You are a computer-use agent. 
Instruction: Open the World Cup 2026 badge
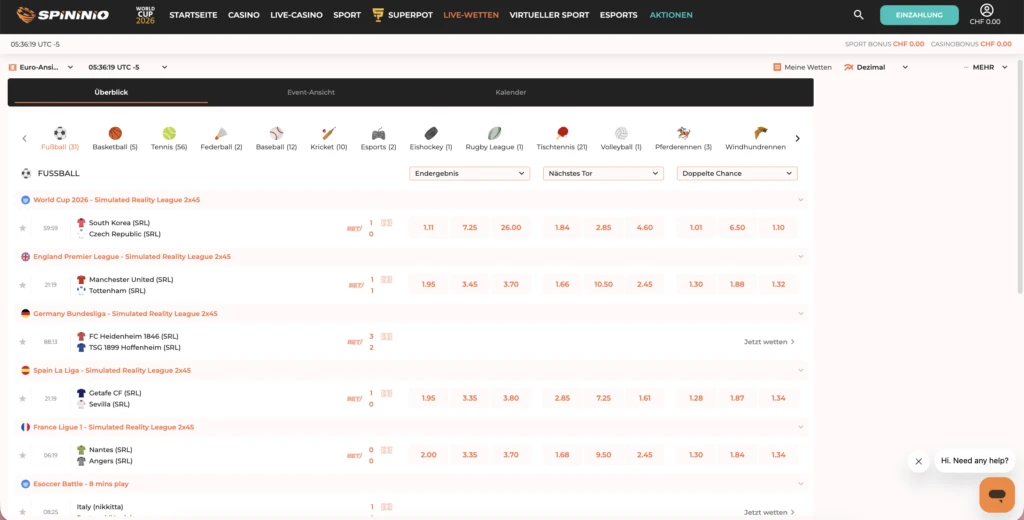point(146,14)
